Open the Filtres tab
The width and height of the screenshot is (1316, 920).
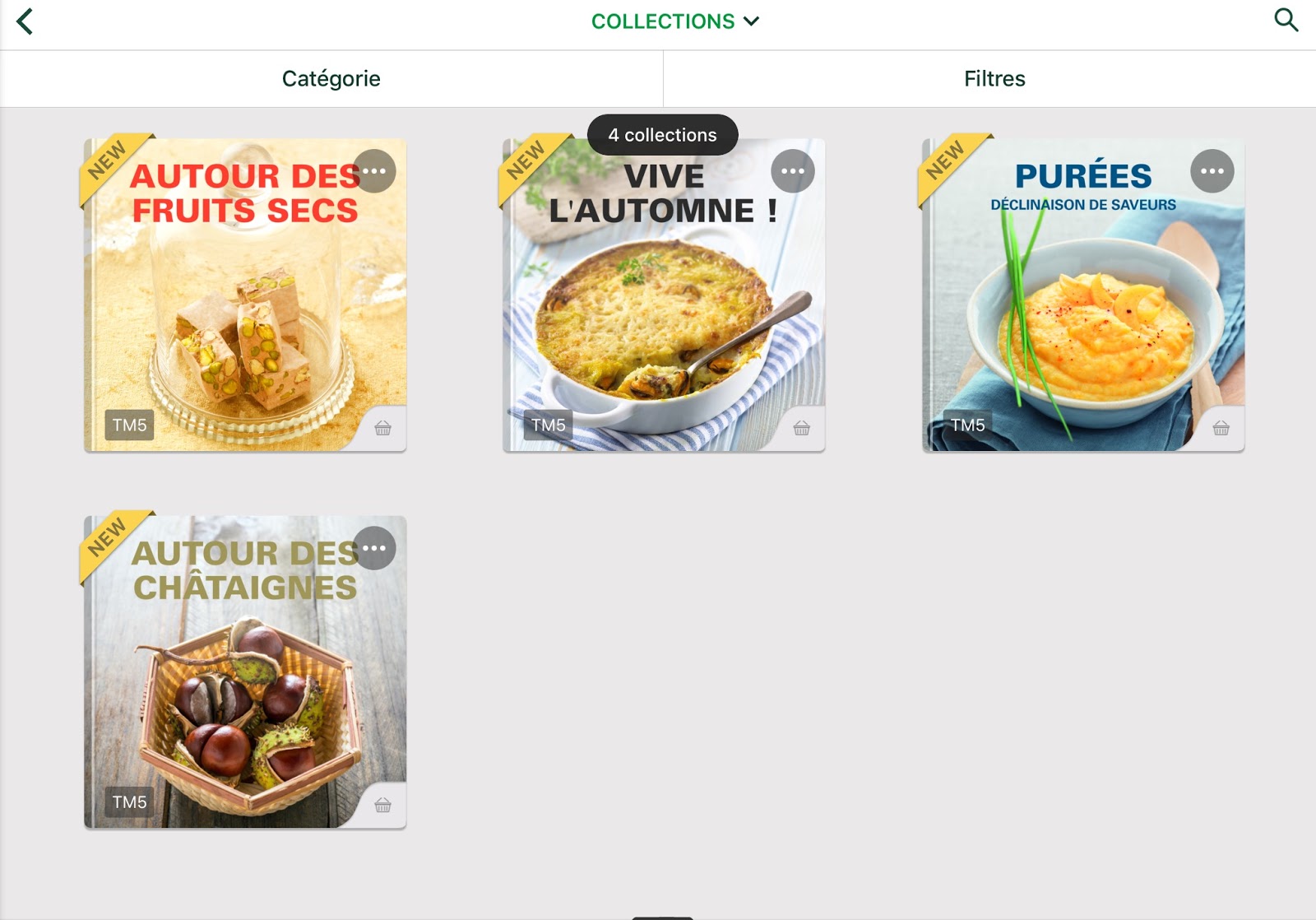tap(994, 79)
